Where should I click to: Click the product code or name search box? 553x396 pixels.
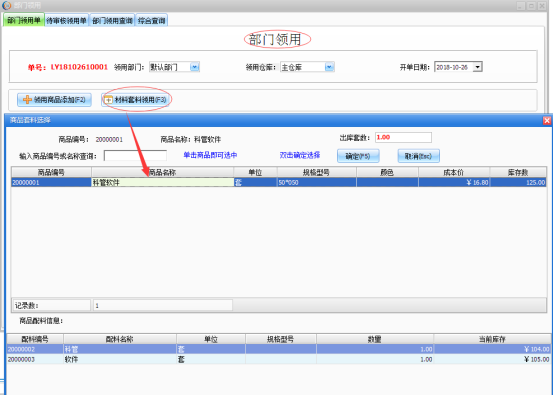[x=135, y=156]
